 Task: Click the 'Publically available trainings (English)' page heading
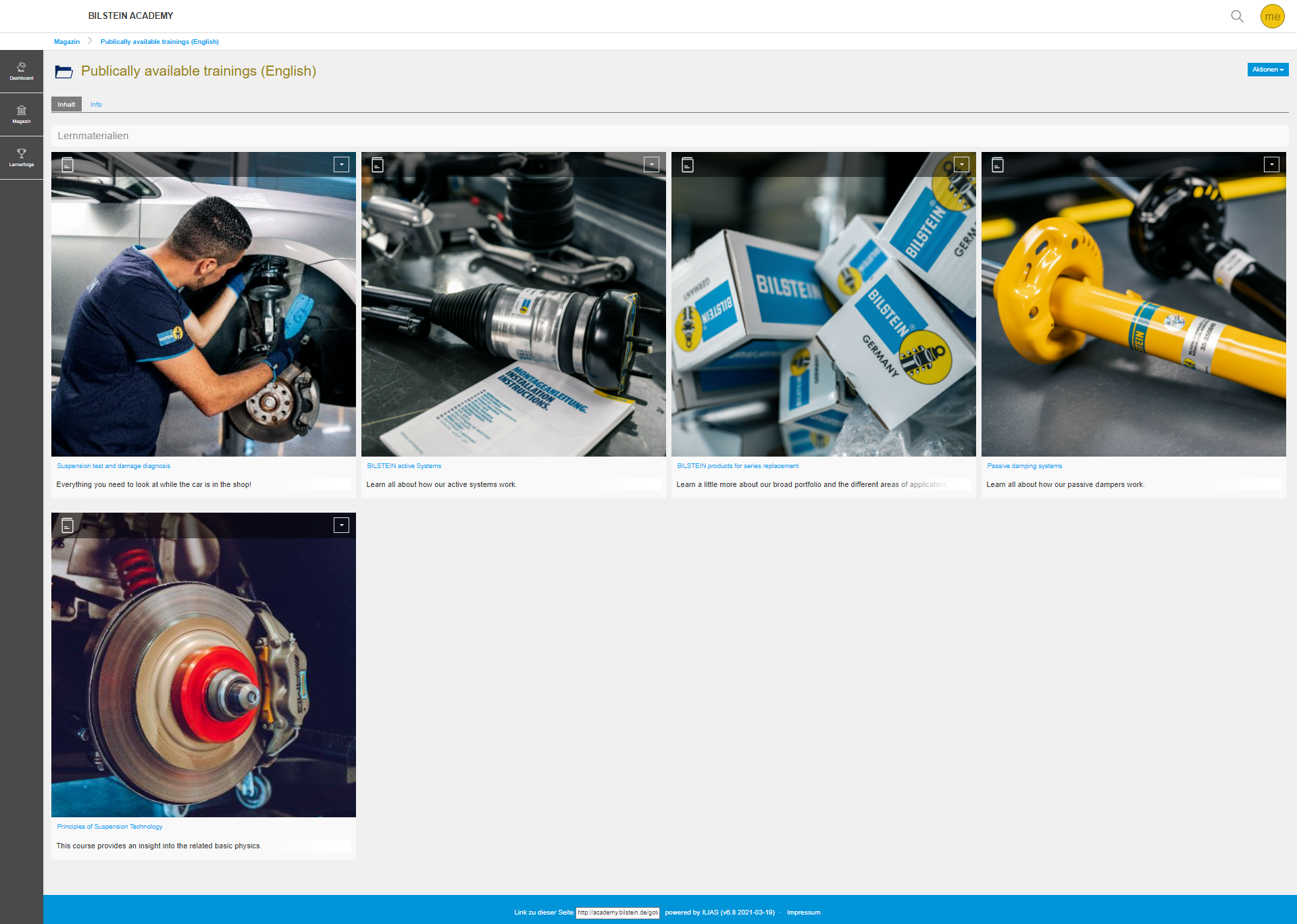[x=199, y=71]
